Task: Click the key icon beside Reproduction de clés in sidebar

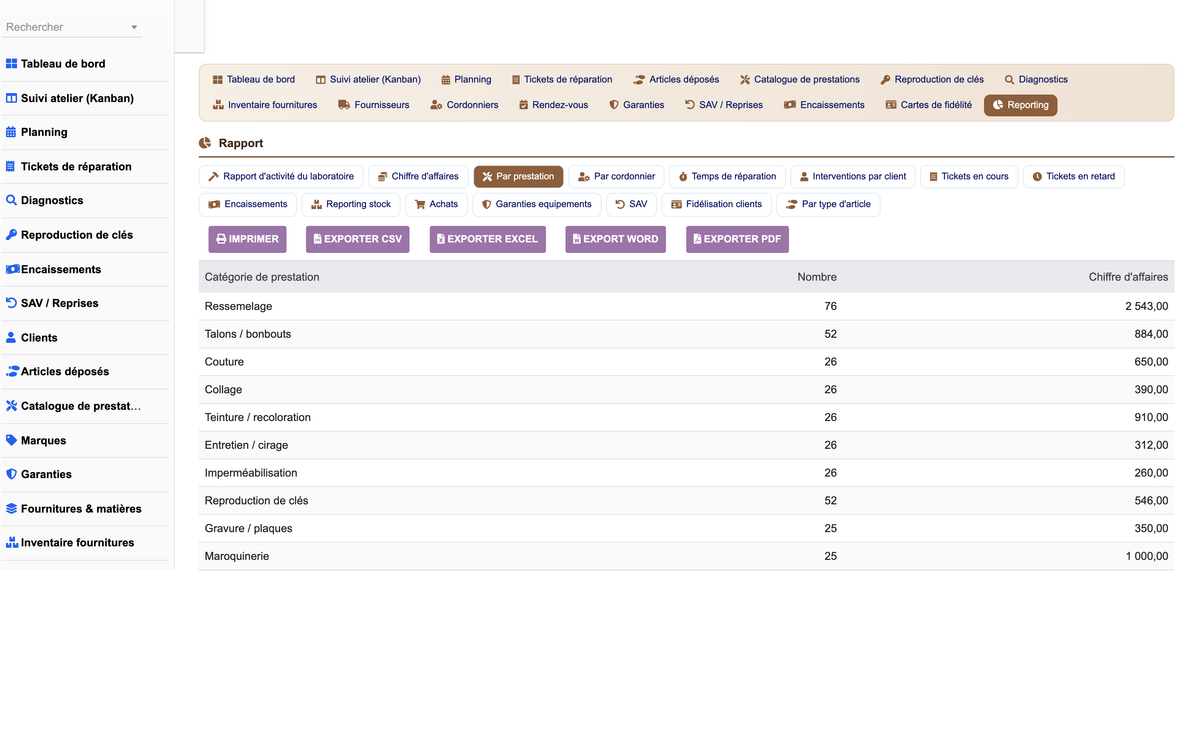Action: click(x=12, y=235)
